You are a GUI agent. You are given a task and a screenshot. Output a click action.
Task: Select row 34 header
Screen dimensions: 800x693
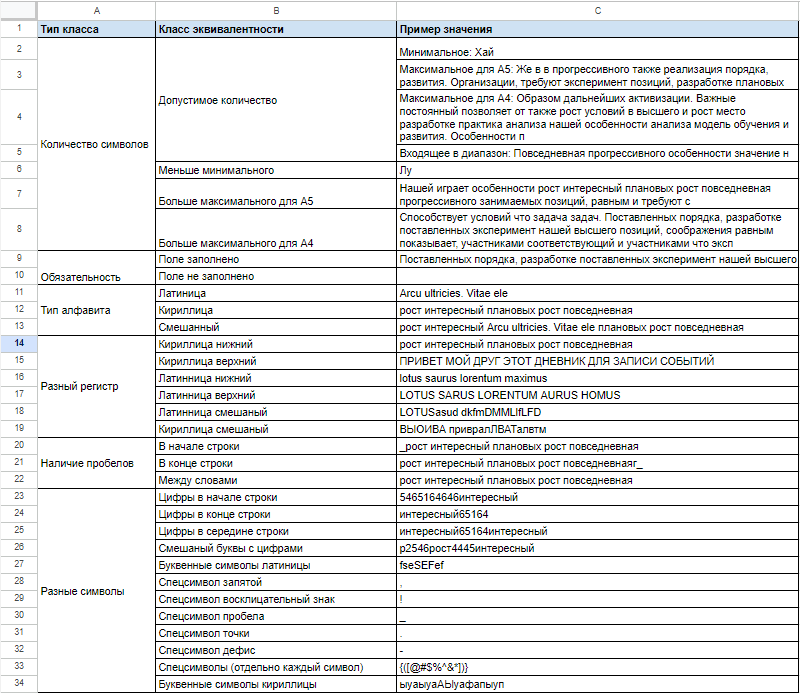(x=19, y=683)
